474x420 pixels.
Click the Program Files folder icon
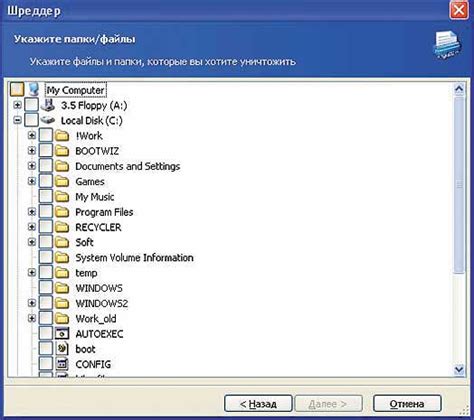[62, 212]
